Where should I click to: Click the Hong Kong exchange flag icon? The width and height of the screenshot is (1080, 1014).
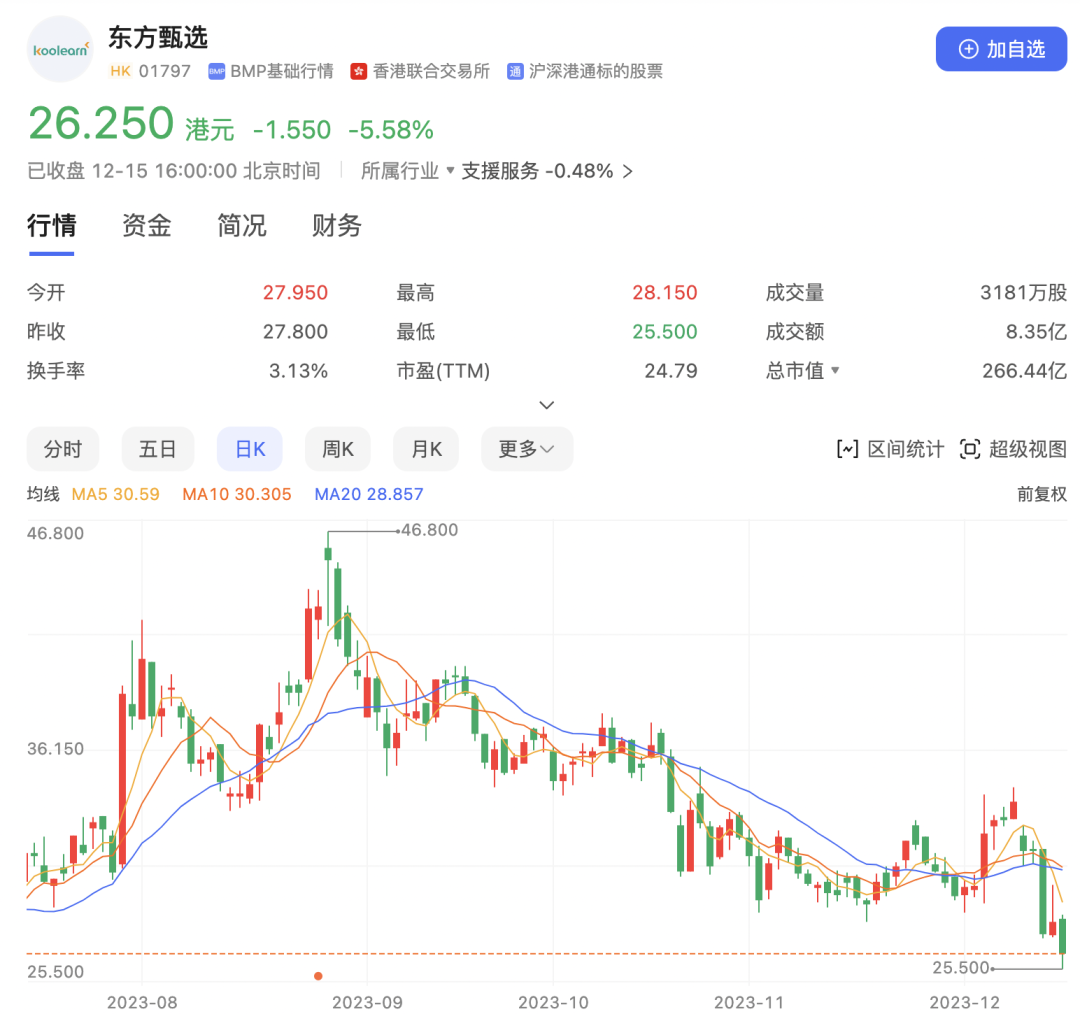coord(358,72)
